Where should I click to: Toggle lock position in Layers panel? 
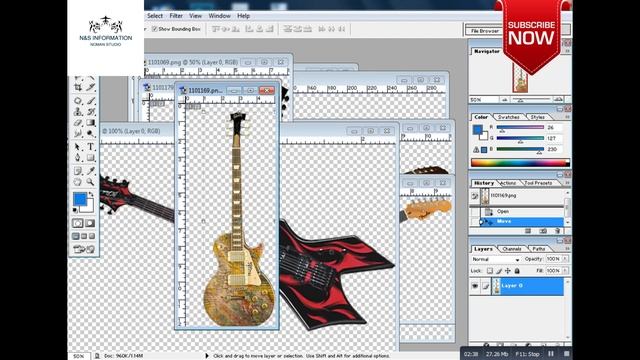[508, 271]
